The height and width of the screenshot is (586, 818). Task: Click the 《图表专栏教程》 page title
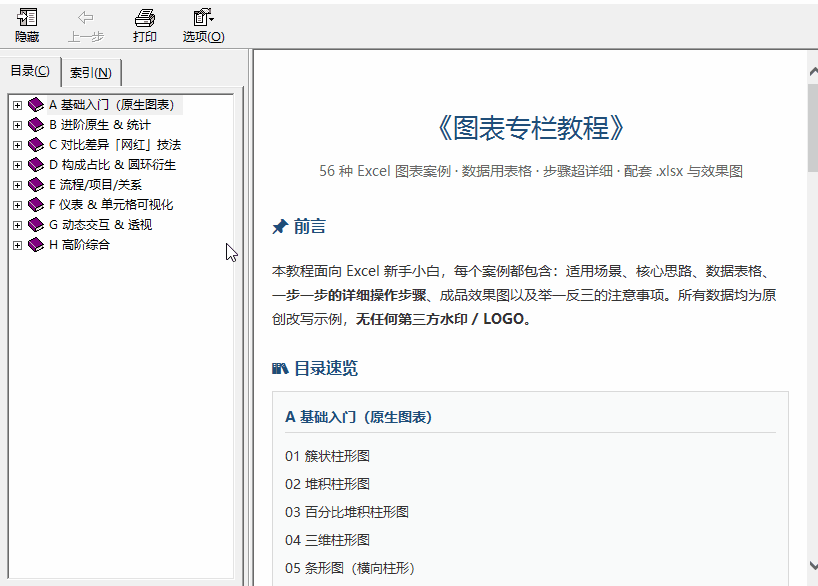pyautogui.click(x=530, y=128)
